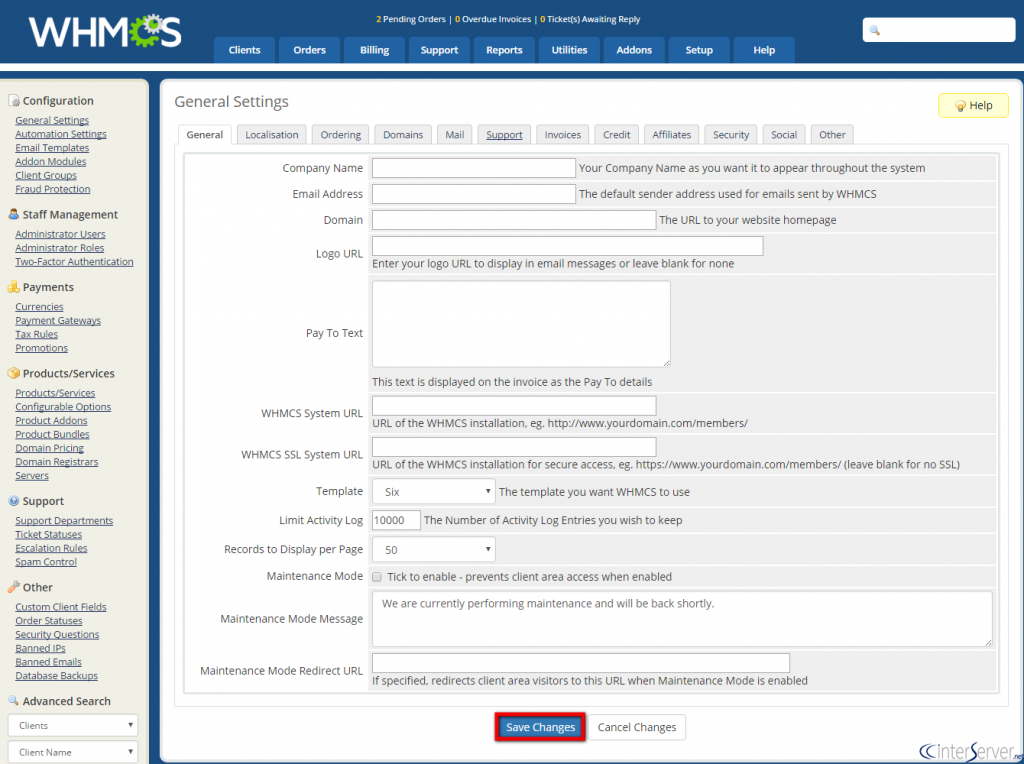Screen dimensions: 1024x764
Task: Switch to the Credit tab
Action: [616, 135]
